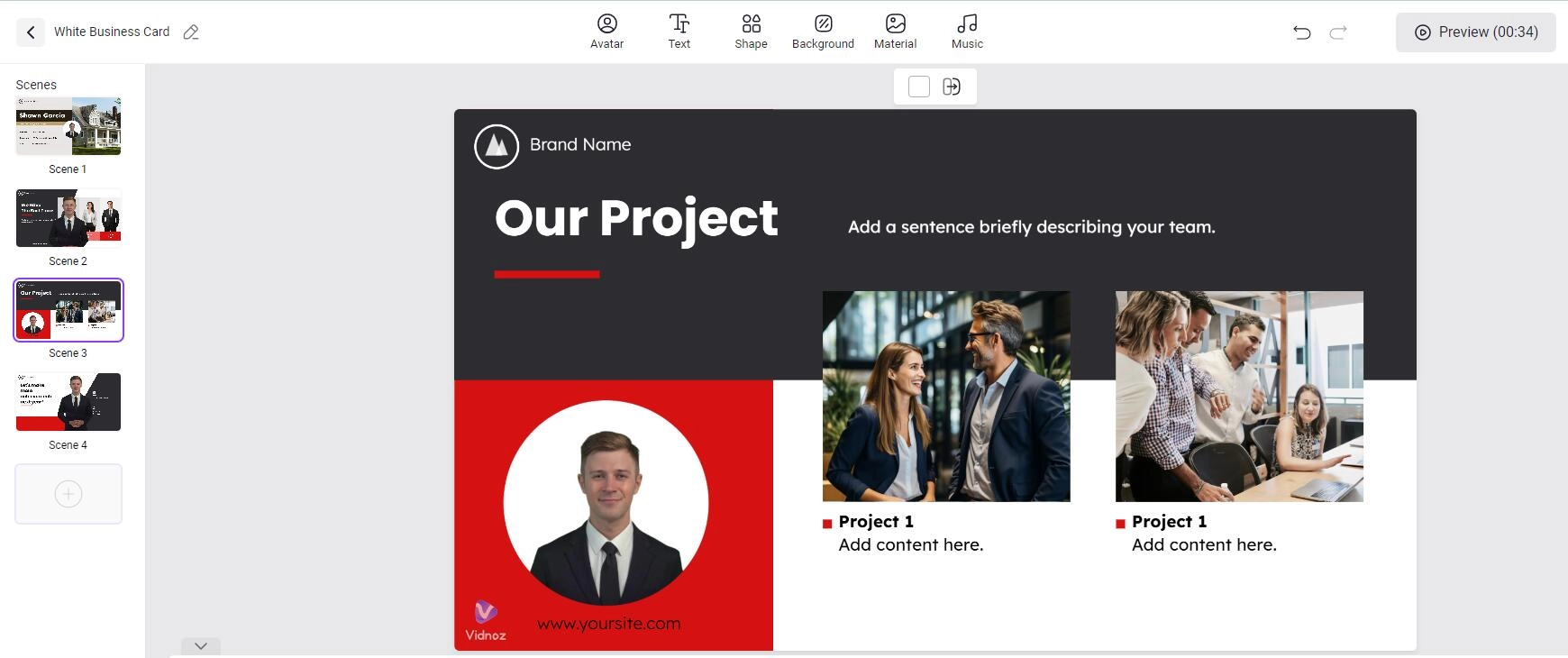Select the circular avatar on canvas
Viewport: 1568px width, 658px height.
[x=606, y=503]
